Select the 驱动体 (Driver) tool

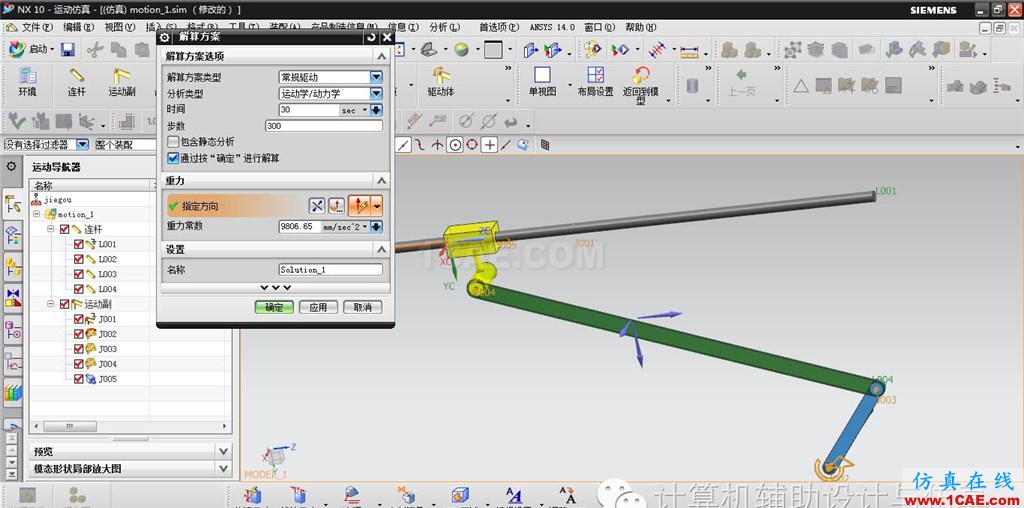[x=441, y=82]
